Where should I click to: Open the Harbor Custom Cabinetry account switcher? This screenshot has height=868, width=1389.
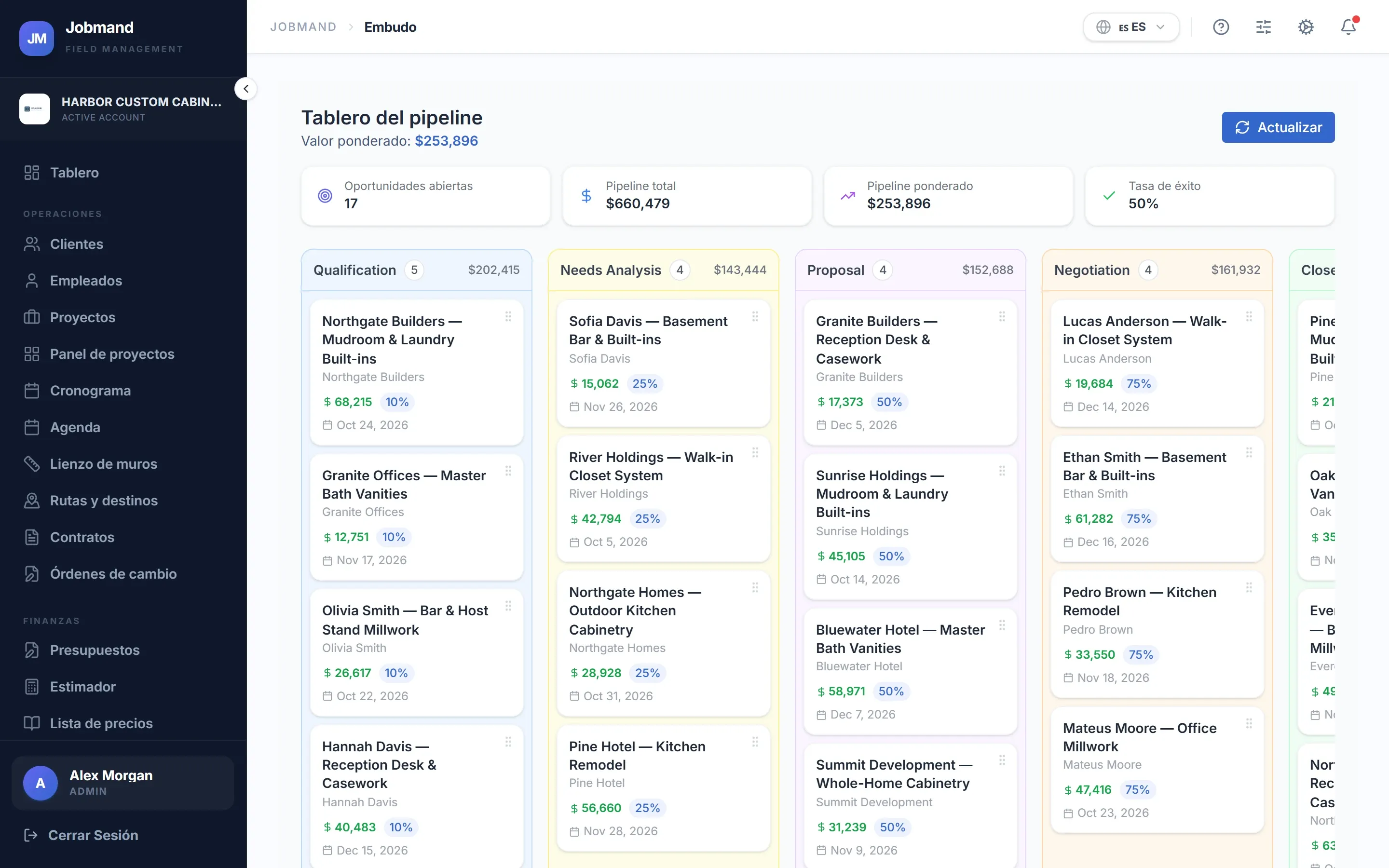[123, 109]
